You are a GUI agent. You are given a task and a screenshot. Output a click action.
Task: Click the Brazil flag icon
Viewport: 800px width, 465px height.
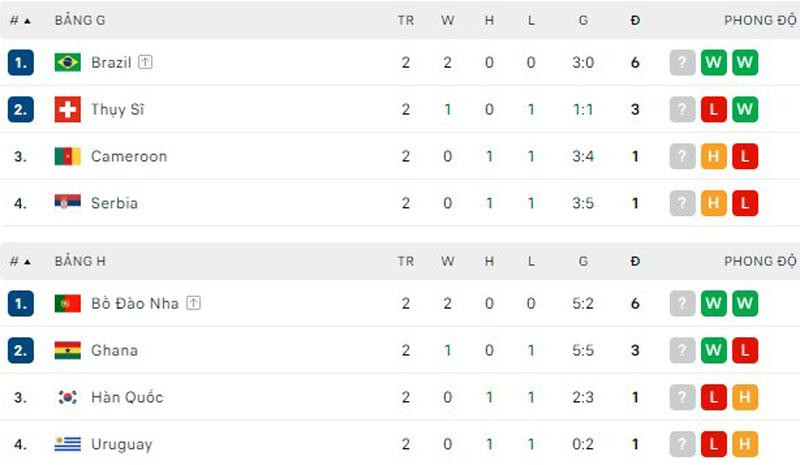pyautogui.click(x=67, y=62)
